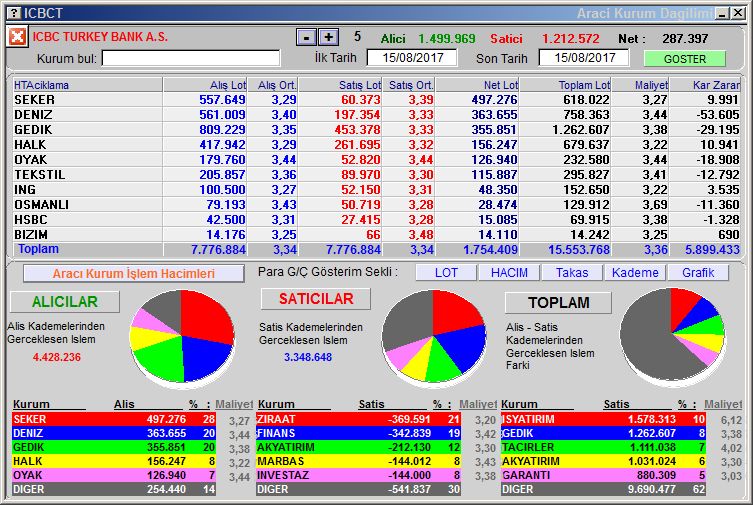This screenshot has width=753, height=505.
Task: Select the HSBC row
Action: (x=376, y=219)
